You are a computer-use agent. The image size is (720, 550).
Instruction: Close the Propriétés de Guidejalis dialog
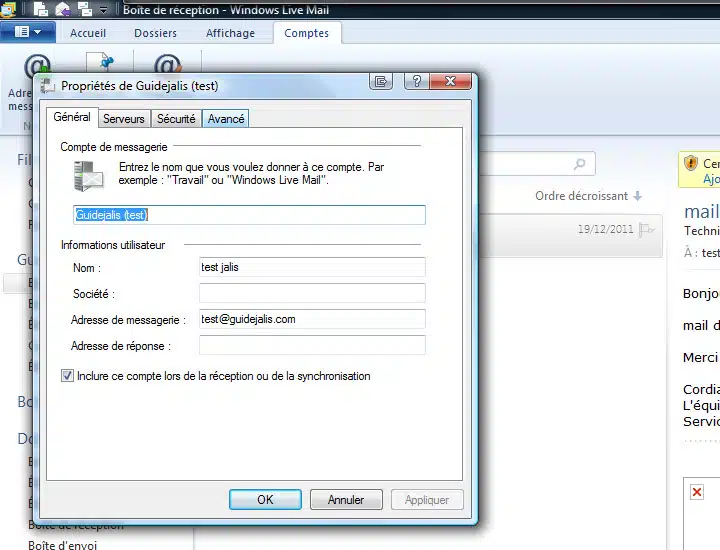point(450,81)
